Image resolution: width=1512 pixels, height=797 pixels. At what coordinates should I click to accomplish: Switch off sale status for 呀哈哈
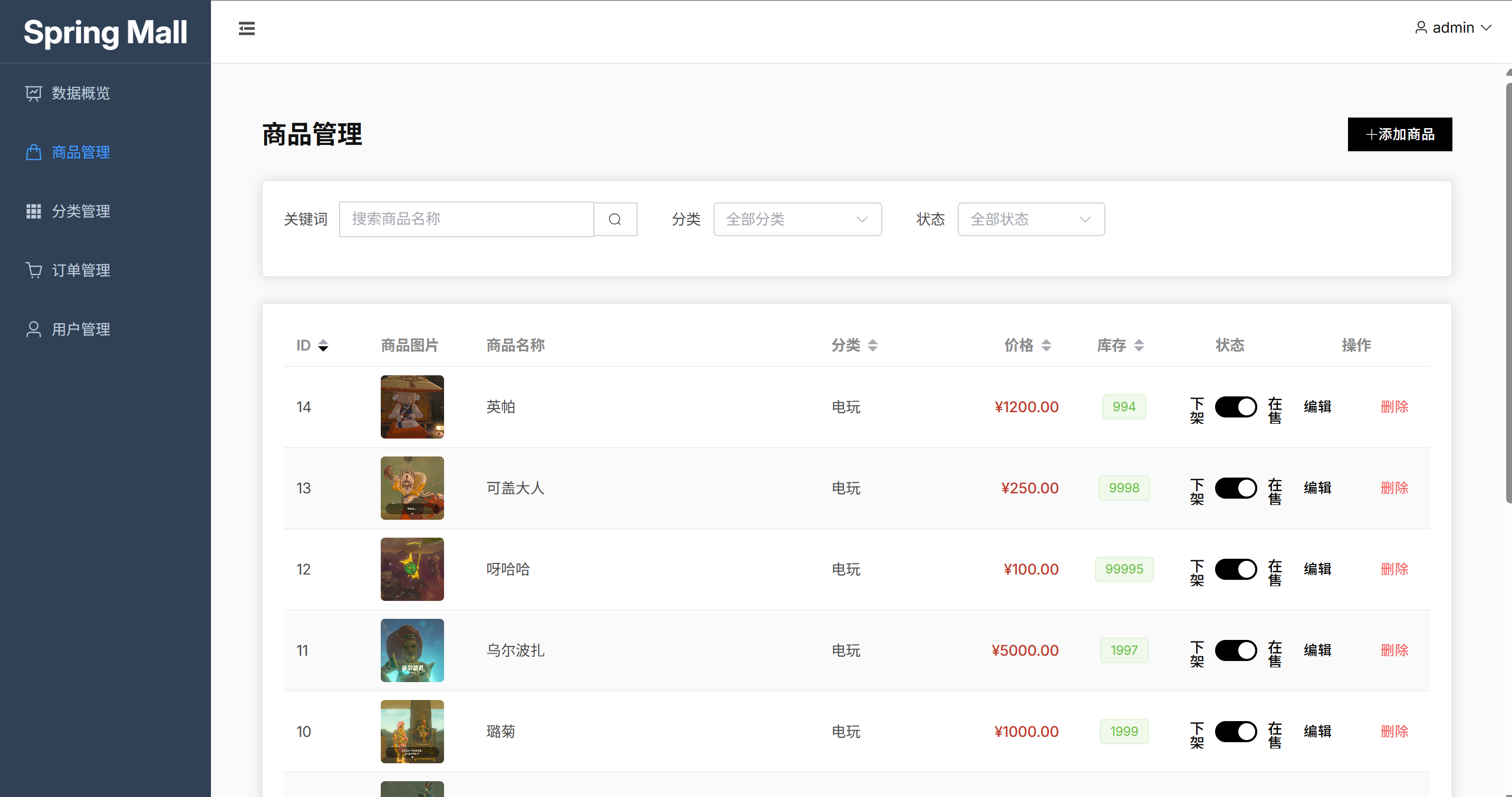tap(1235, 569)
